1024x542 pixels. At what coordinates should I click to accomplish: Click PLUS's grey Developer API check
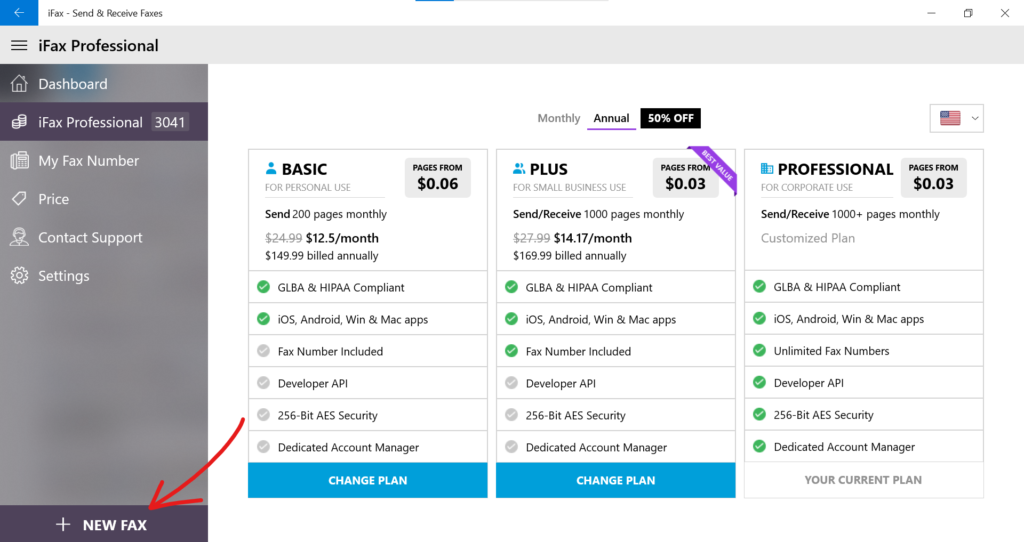pyautogui.click(x=511, y=383)
